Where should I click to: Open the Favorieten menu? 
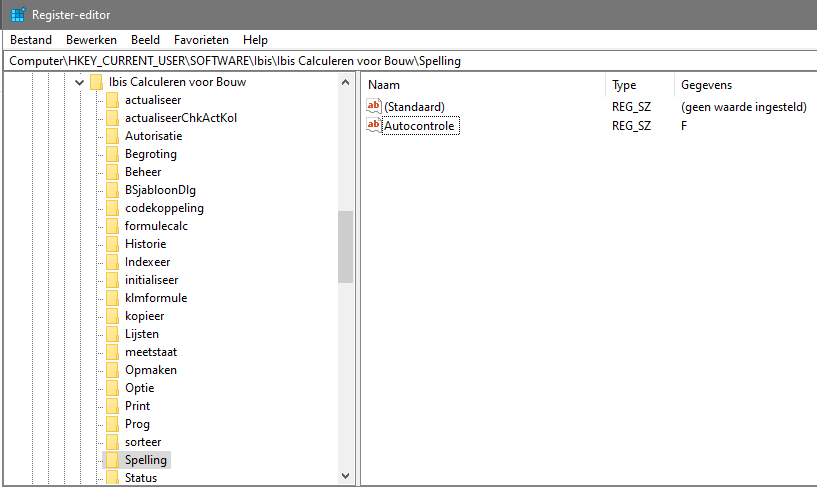click(201, 40)
